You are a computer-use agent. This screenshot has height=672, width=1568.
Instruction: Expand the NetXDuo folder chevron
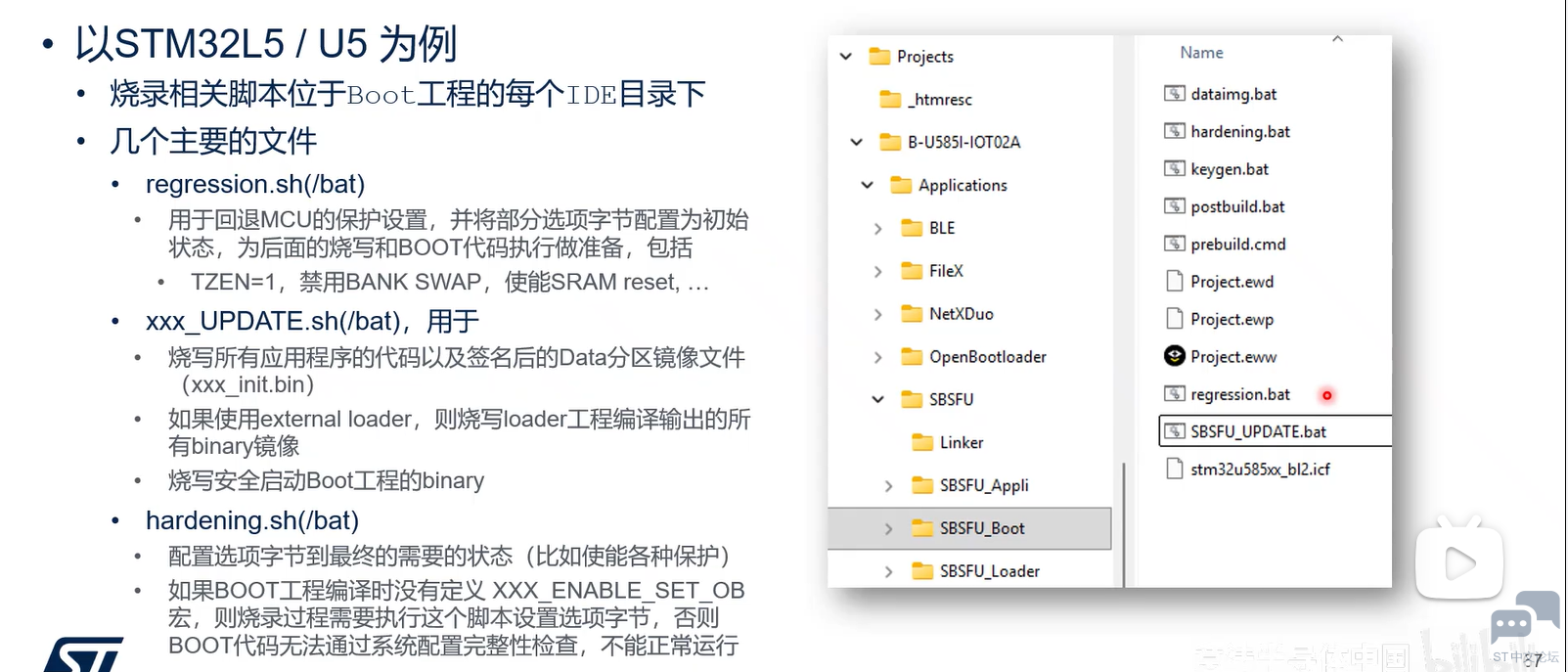click(877, 315)
